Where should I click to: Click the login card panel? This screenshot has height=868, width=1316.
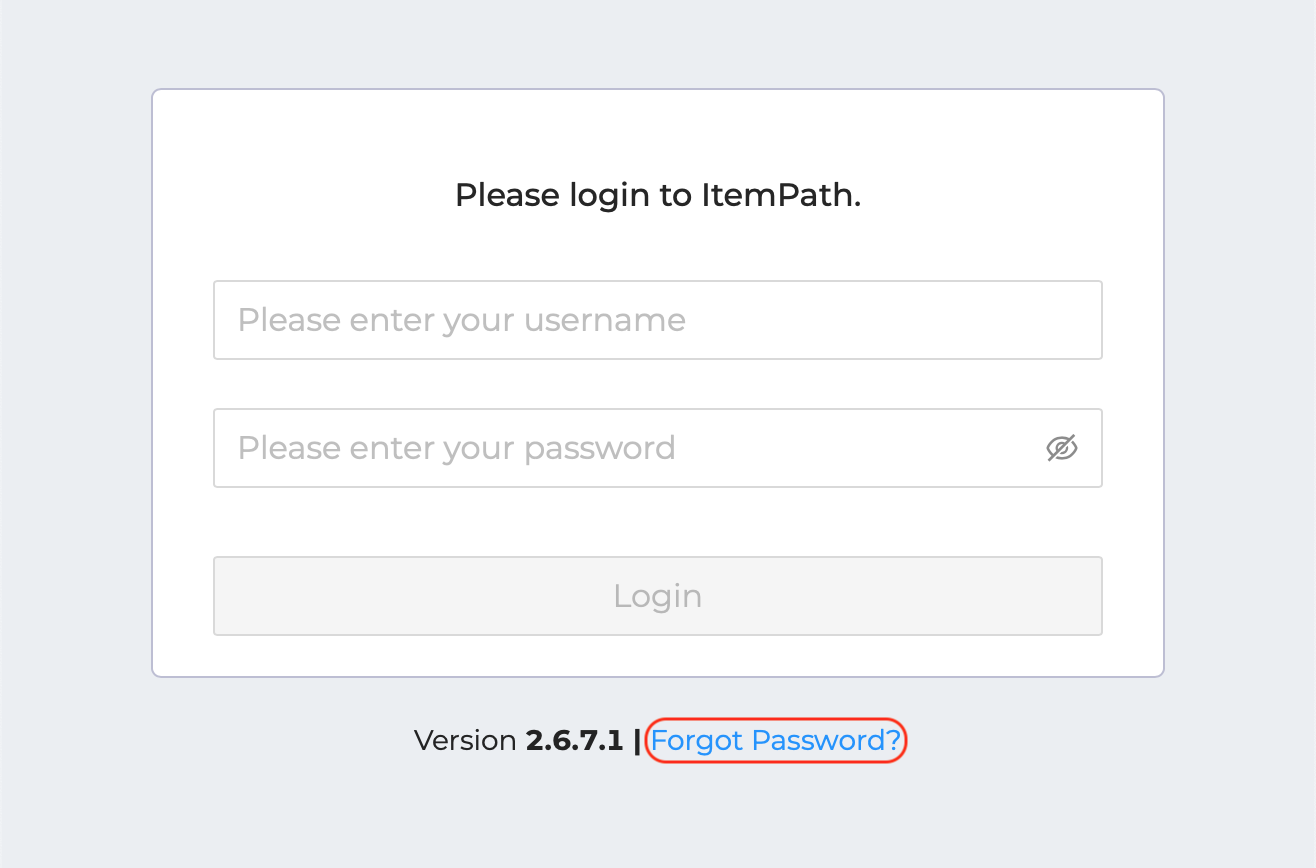658,140
